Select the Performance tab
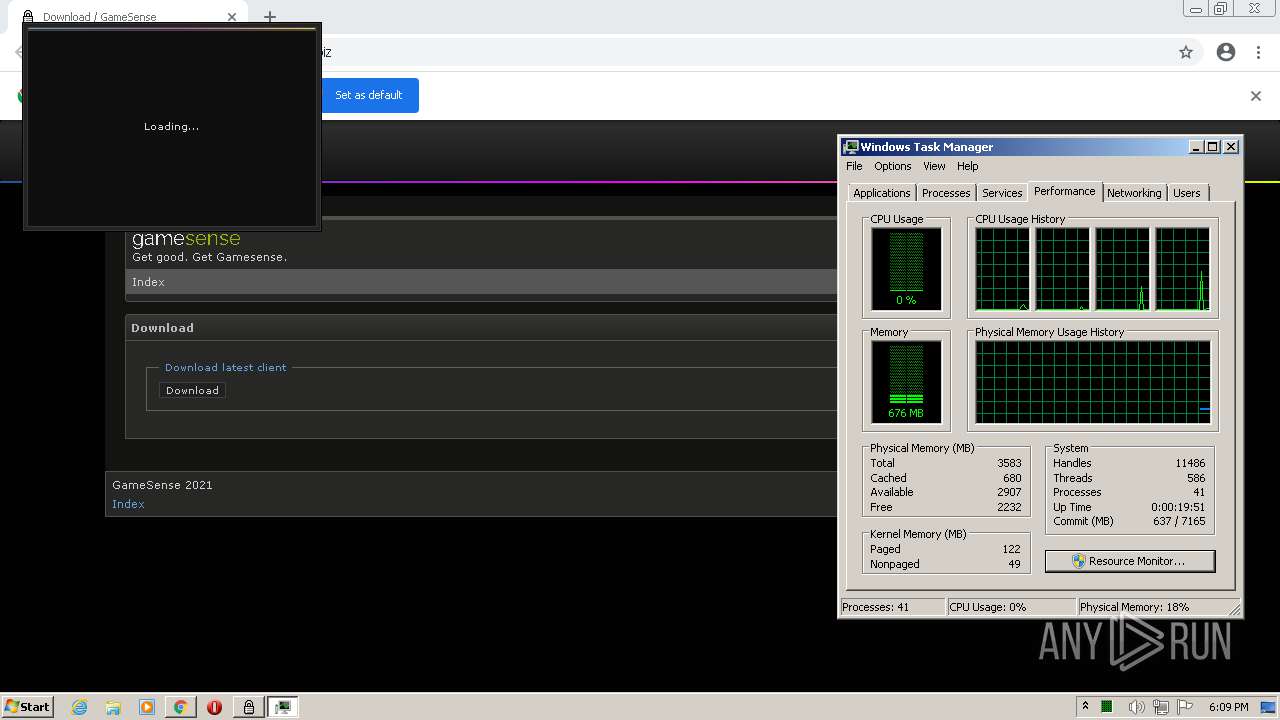This screenshot has height=720, width=1280. [1064, 191]
